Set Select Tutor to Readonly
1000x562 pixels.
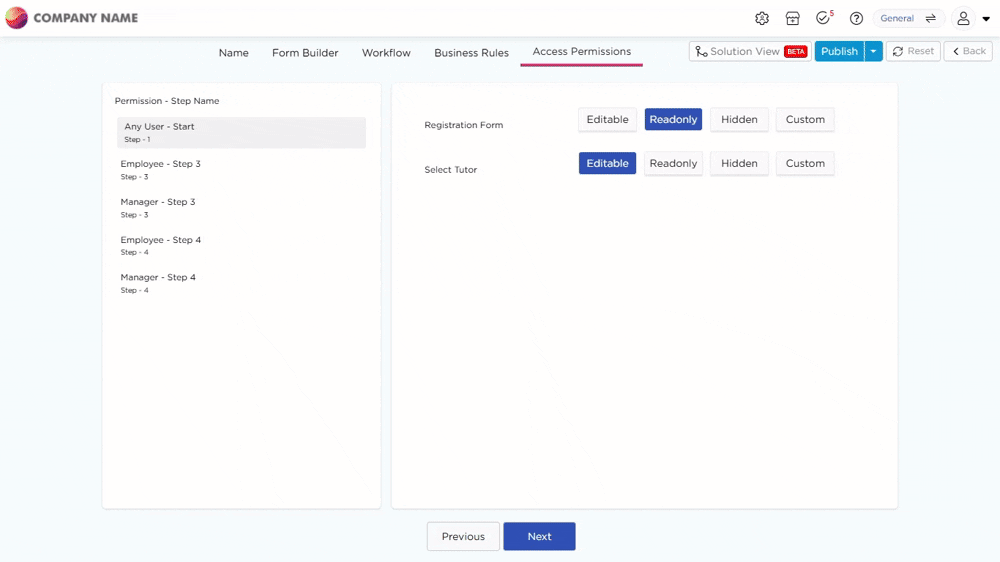(673, 164)
